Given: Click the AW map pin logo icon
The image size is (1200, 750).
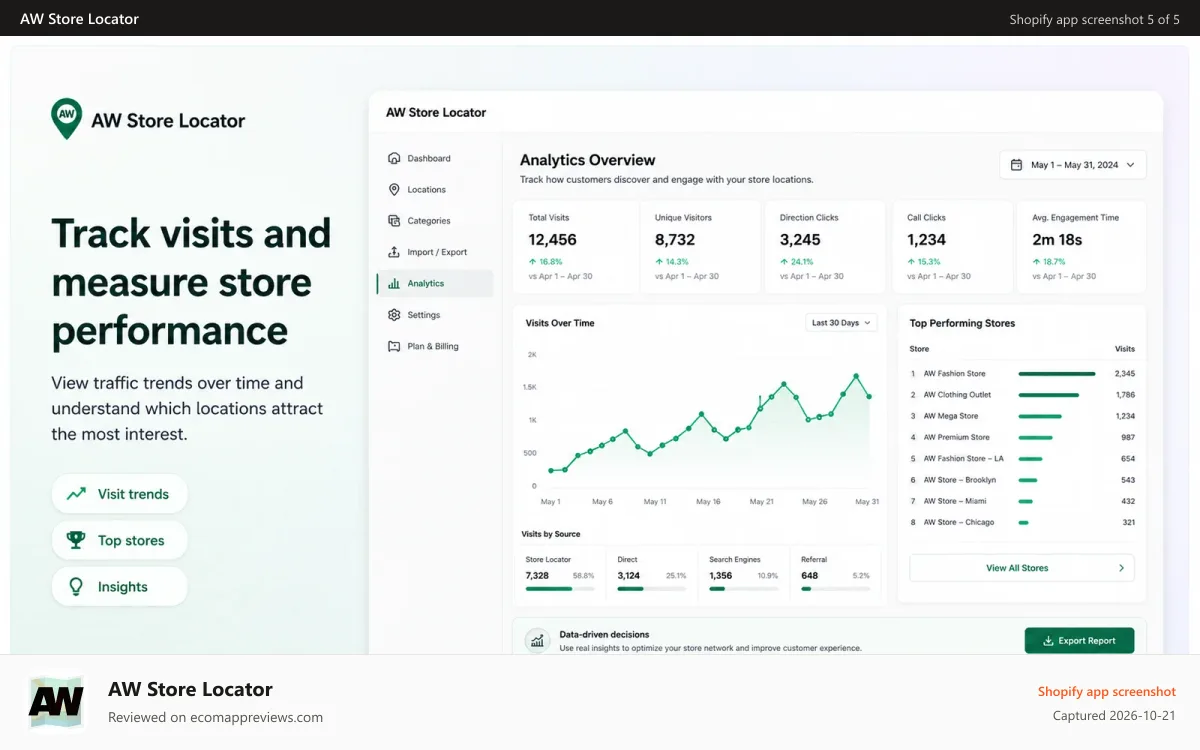Looking at the screenshot, I should pos(67,118).
